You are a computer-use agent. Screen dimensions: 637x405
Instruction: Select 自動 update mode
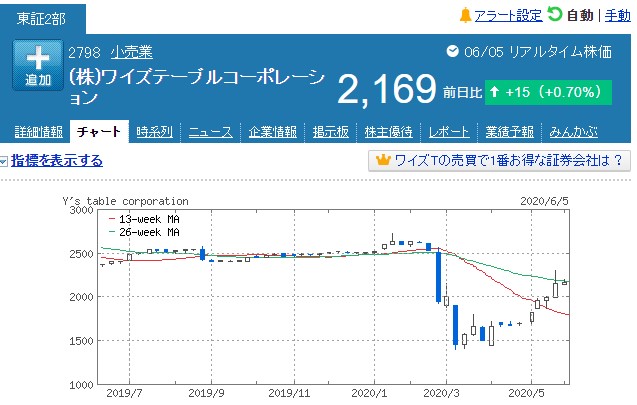coord(580,16)
